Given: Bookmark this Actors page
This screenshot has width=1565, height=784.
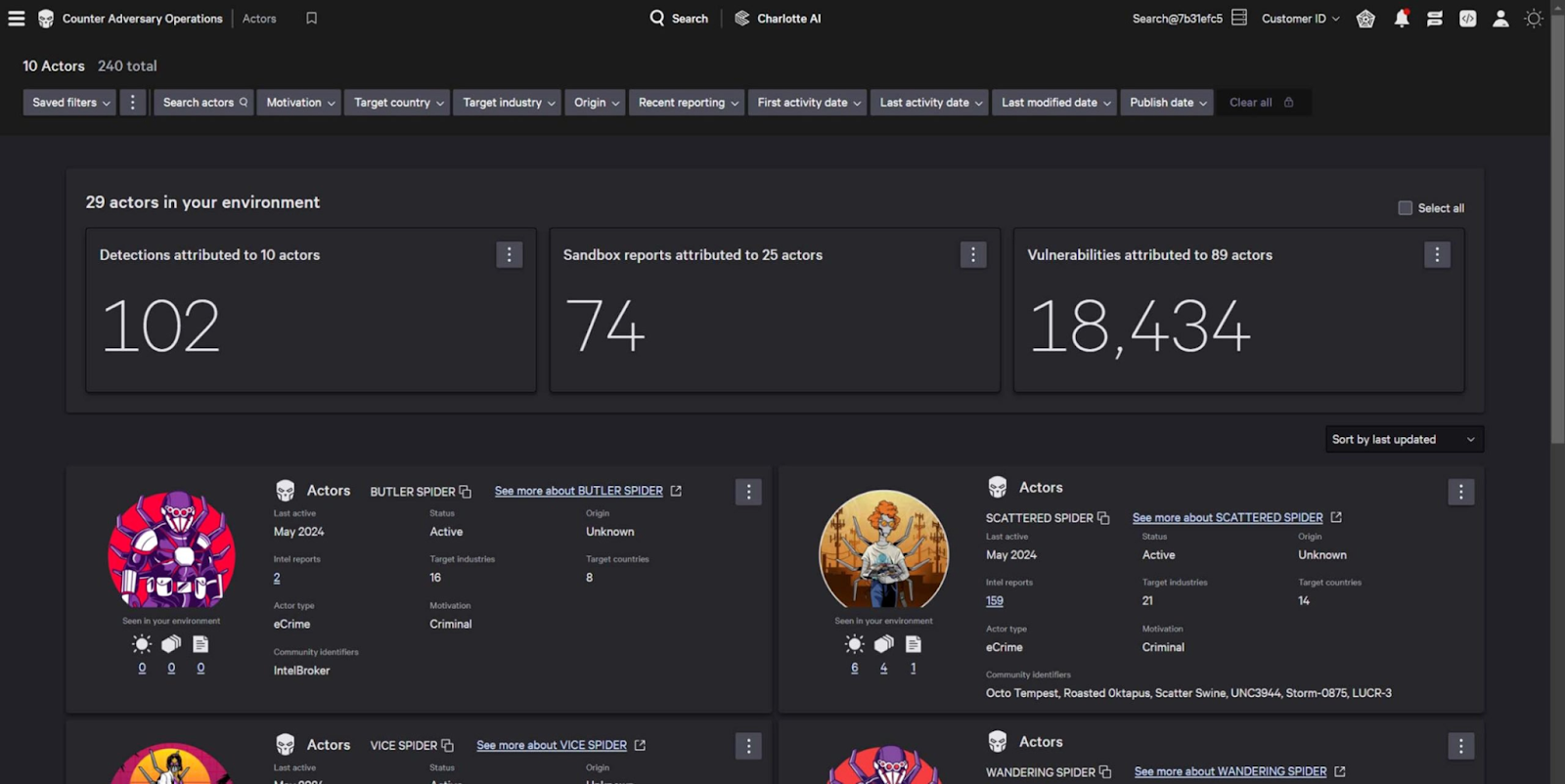Looking at the screenshot, I should [311, 19].
